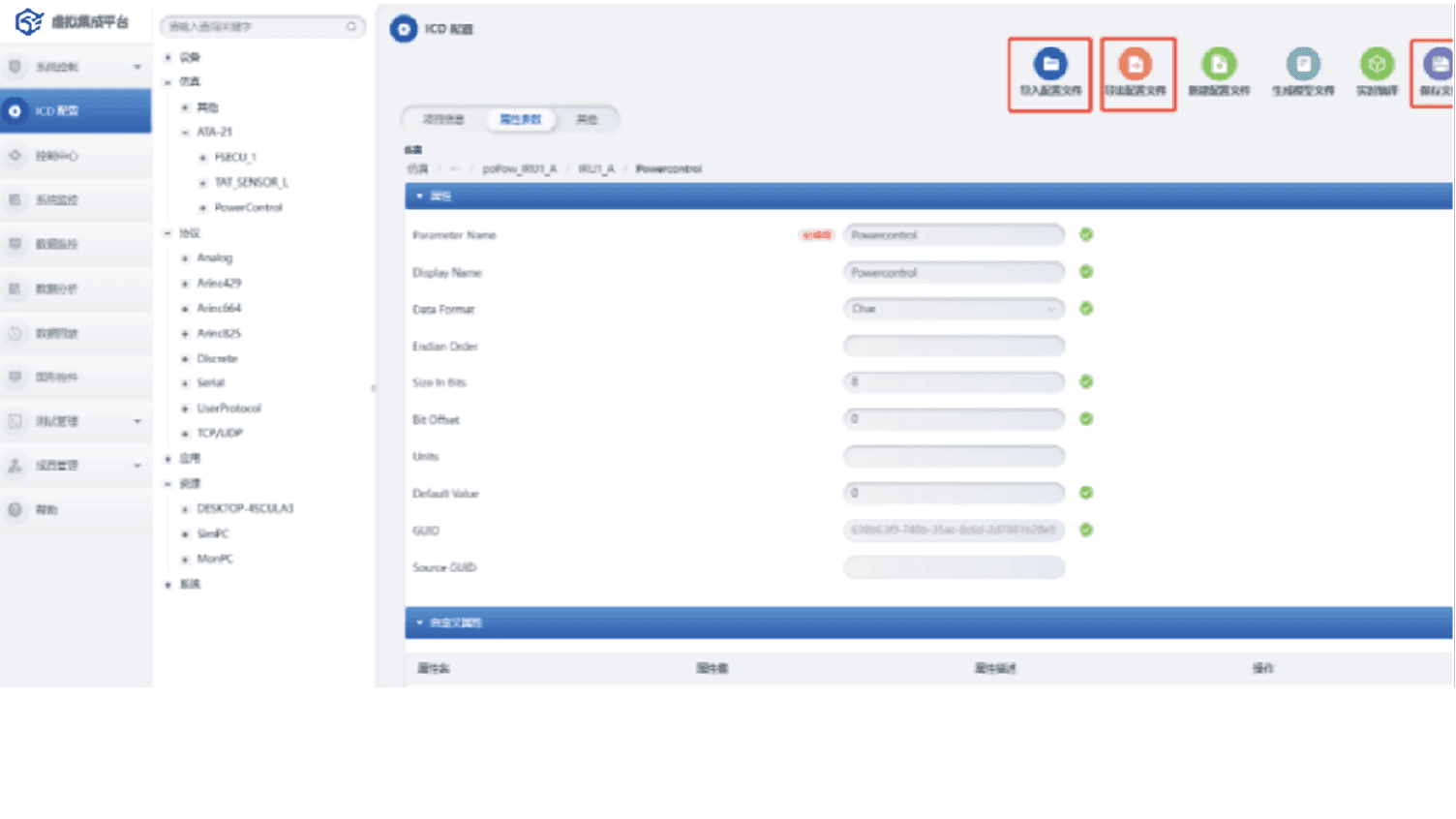This screenshot has height=819, width=1456.
Task: Open the 导入配置文件 import icon
Action: point(1049,68)
